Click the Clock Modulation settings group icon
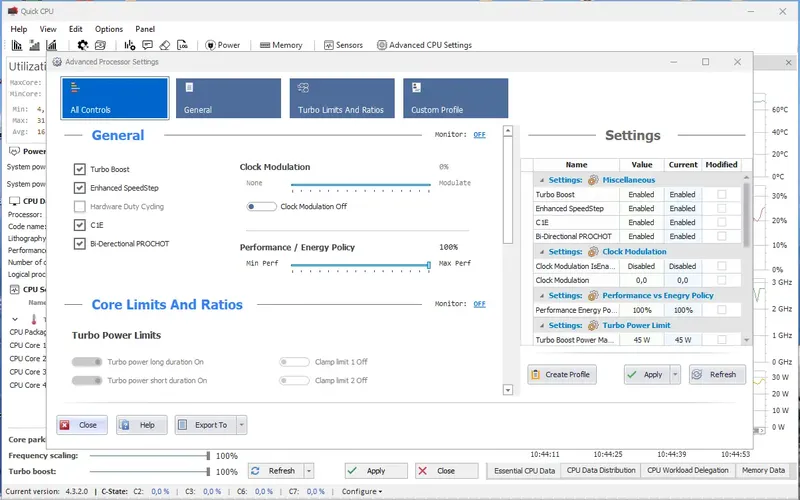The height and width of the screenshot is (500, 800). [x=593, y=252]
